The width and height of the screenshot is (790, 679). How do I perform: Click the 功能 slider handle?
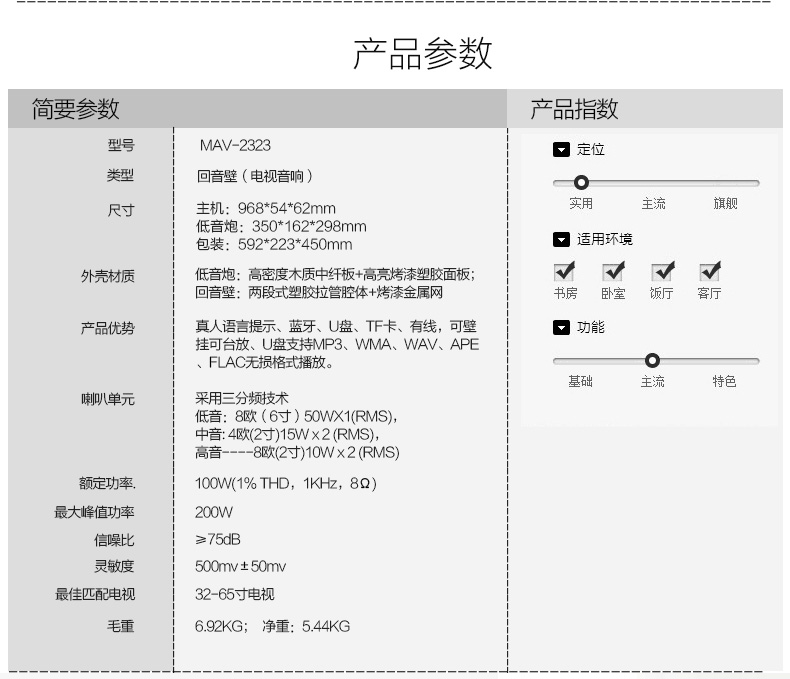[x=652, y=361]
